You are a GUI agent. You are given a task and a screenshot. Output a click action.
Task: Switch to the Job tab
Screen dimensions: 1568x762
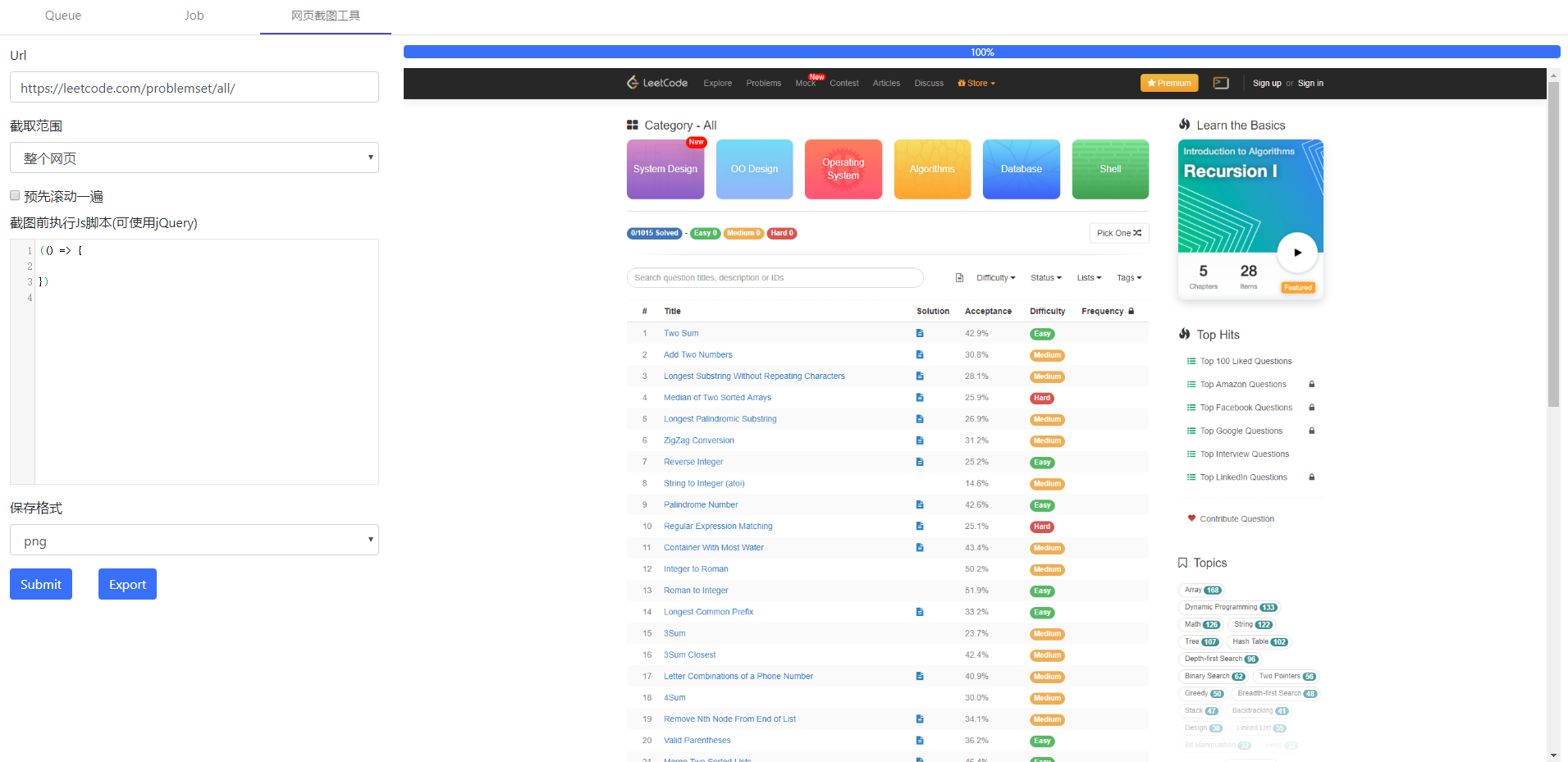pyautogui.click(x=194, y=16)
